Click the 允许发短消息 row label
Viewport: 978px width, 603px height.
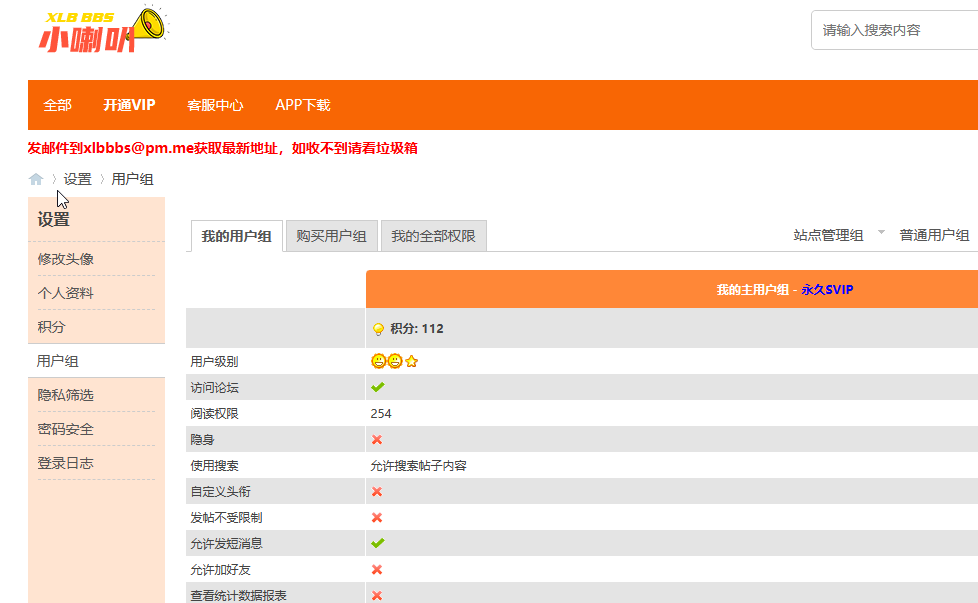(226, 544)
